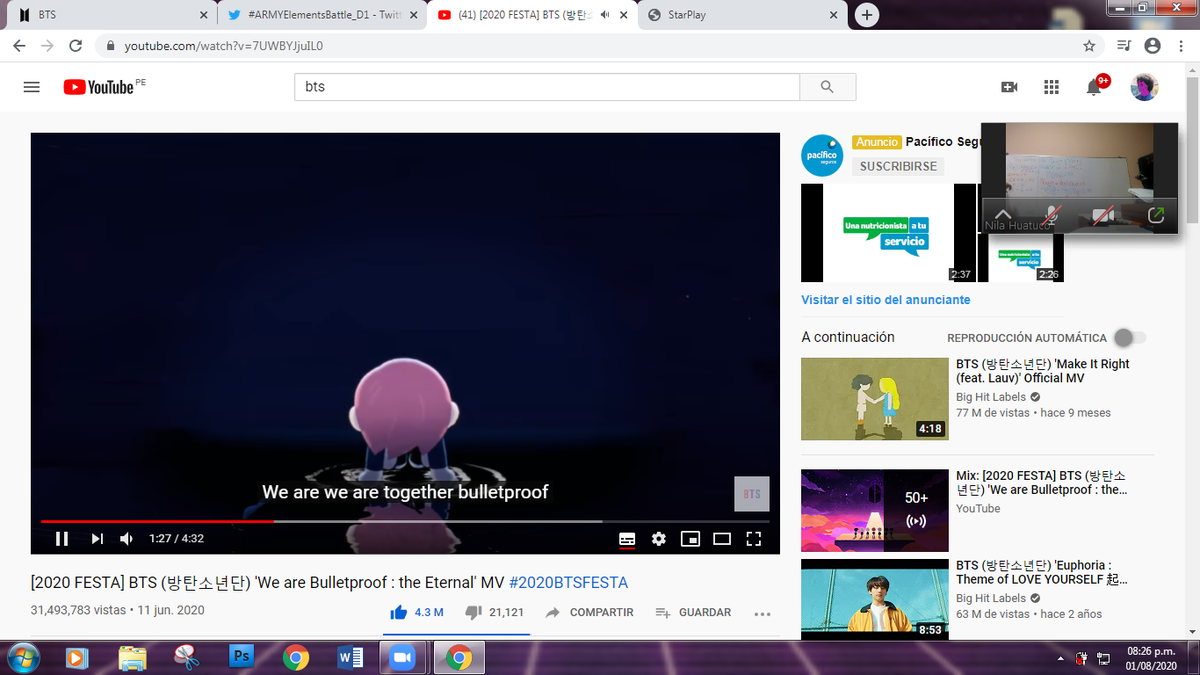Open Word from the taskbar

[x=350, y=657]
